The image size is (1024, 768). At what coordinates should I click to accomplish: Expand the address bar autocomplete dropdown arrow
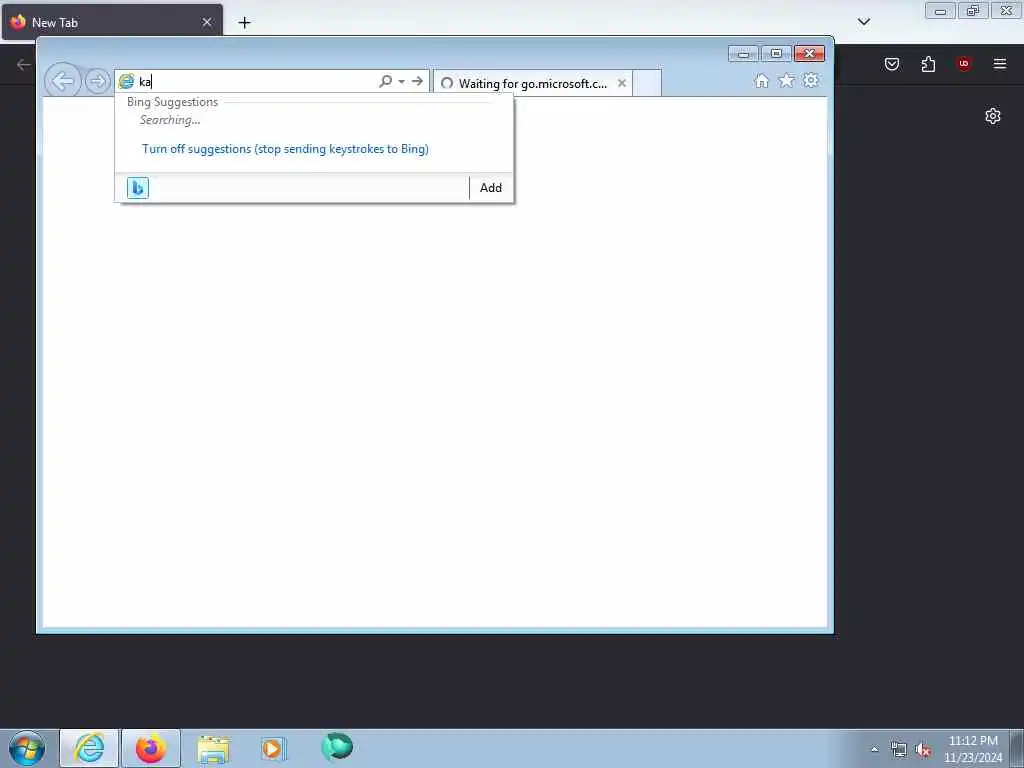(401, 82)
